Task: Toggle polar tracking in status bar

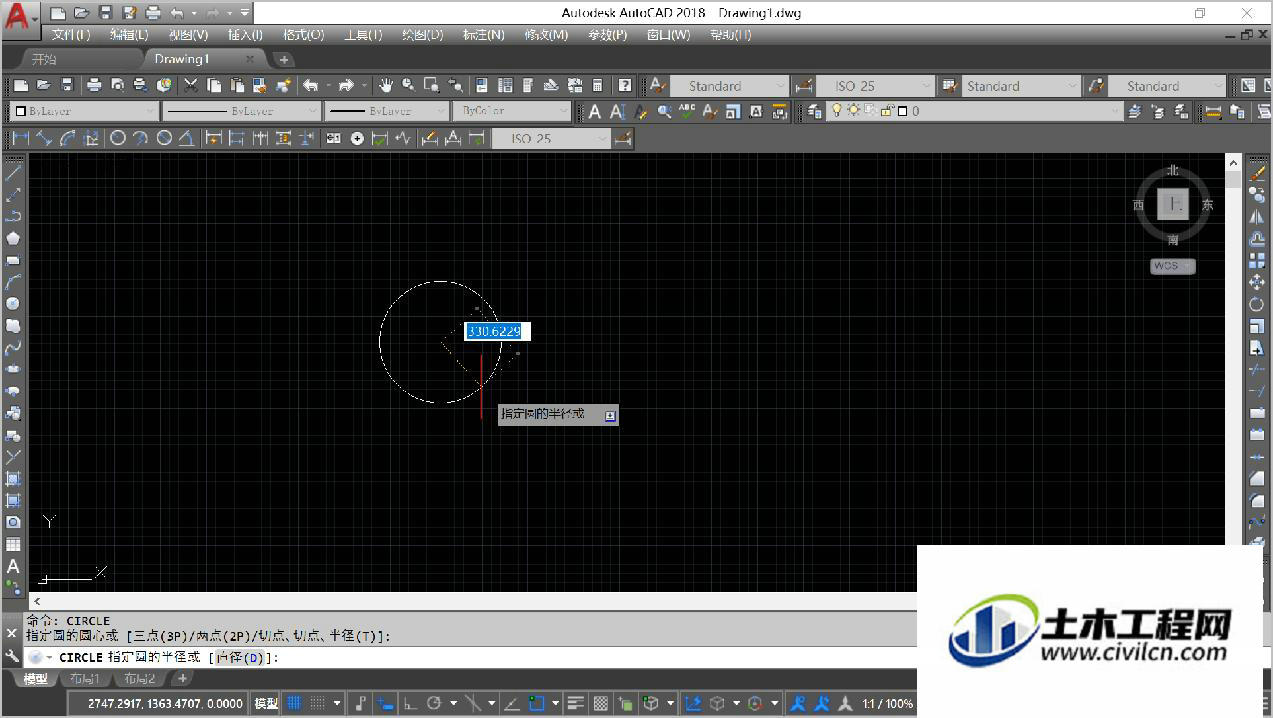Action: [435, 703]
